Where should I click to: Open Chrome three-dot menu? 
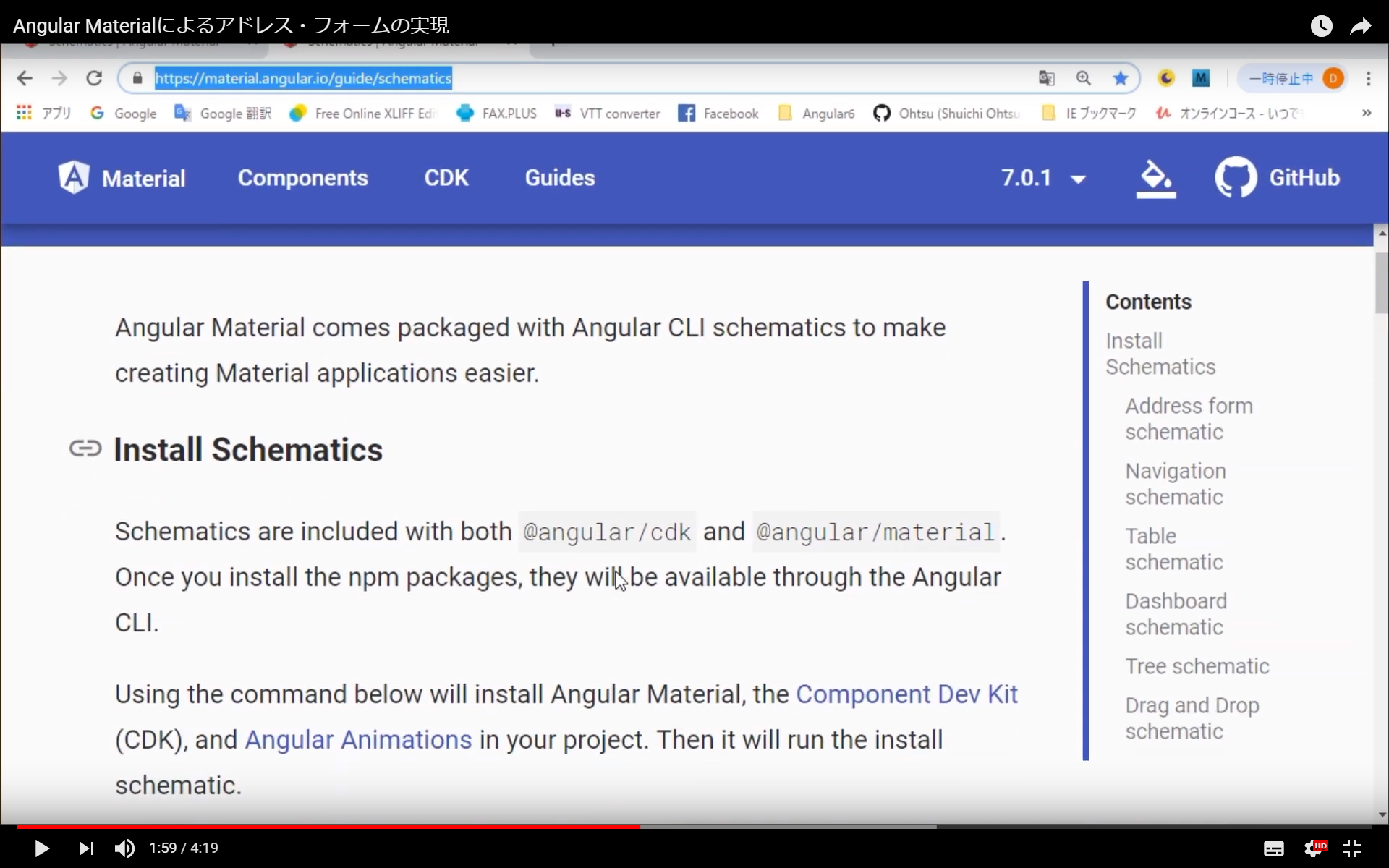click(1368, 78)
